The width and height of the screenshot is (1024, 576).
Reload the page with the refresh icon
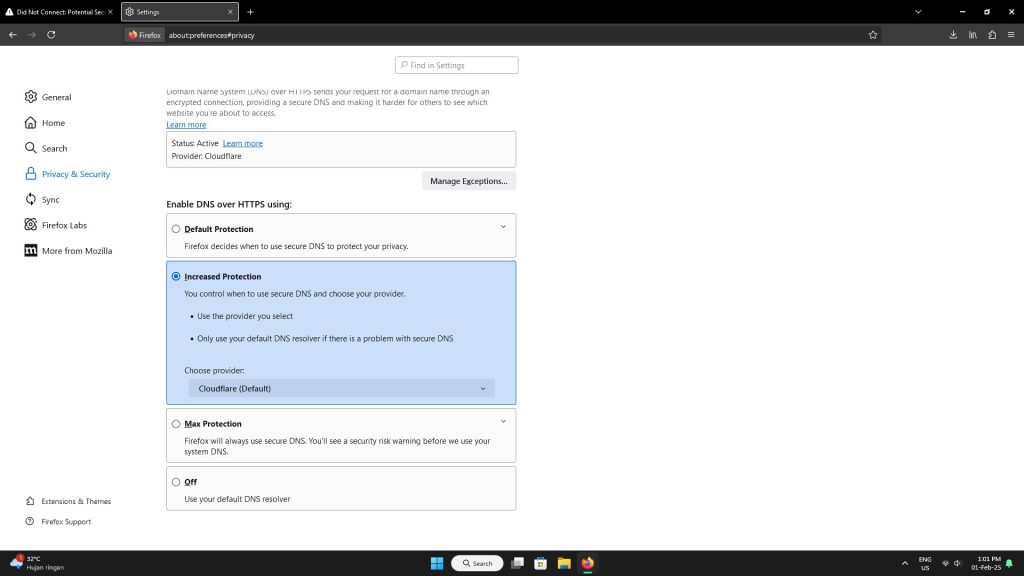tap(51, 34)
